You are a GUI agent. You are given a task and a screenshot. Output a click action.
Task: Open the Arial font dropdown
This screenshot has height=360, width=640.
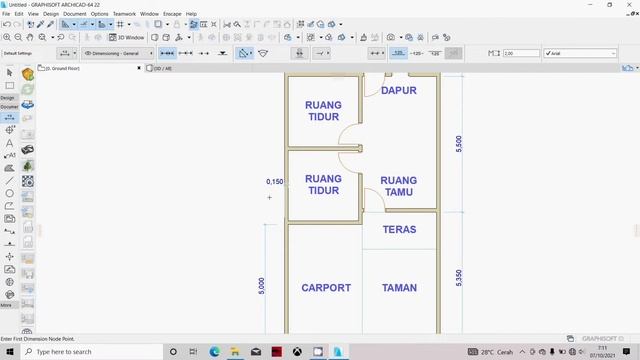(580, 53)
